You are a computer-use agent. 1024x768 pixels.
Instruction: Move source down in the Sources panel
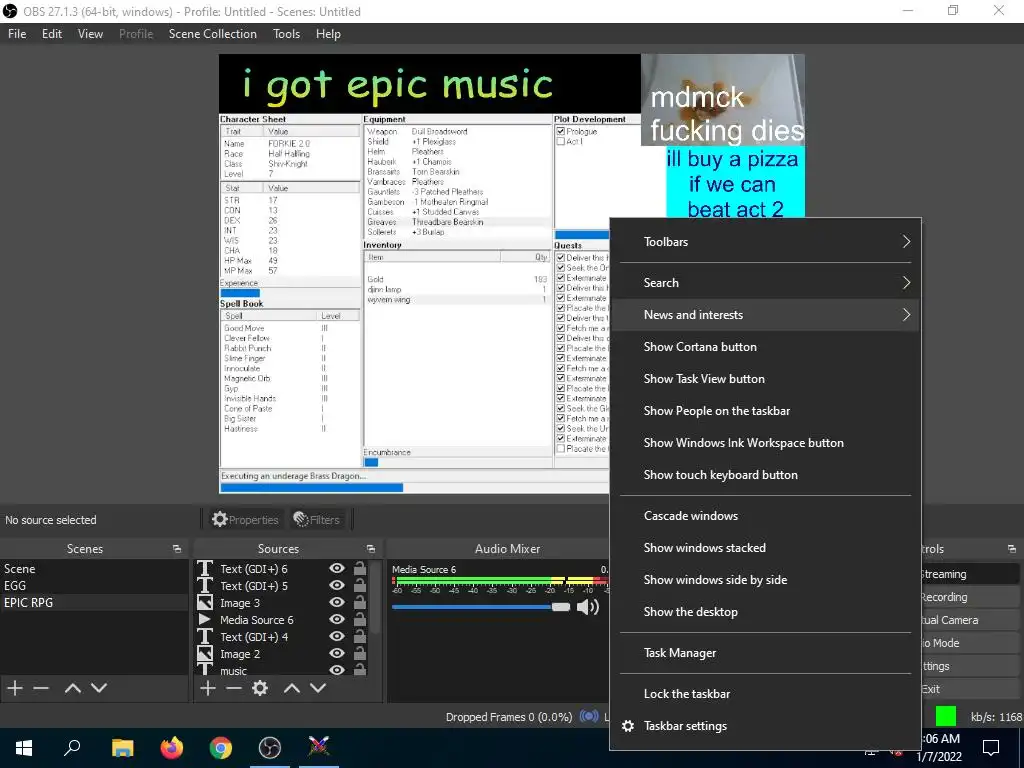318,688
